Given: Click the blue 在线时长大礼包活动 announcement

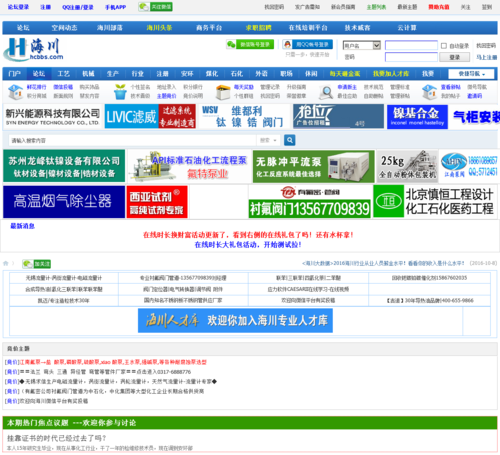Looking at the screenshot, I should (248, 245).
